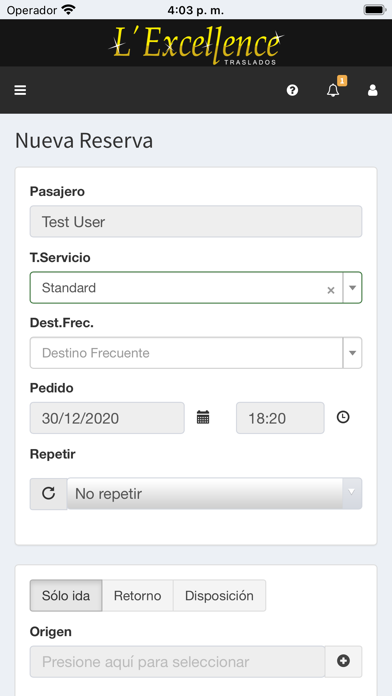Select the Disposición trip option
The width and height of the screenshot is (392, 696).
coord(219,595)
